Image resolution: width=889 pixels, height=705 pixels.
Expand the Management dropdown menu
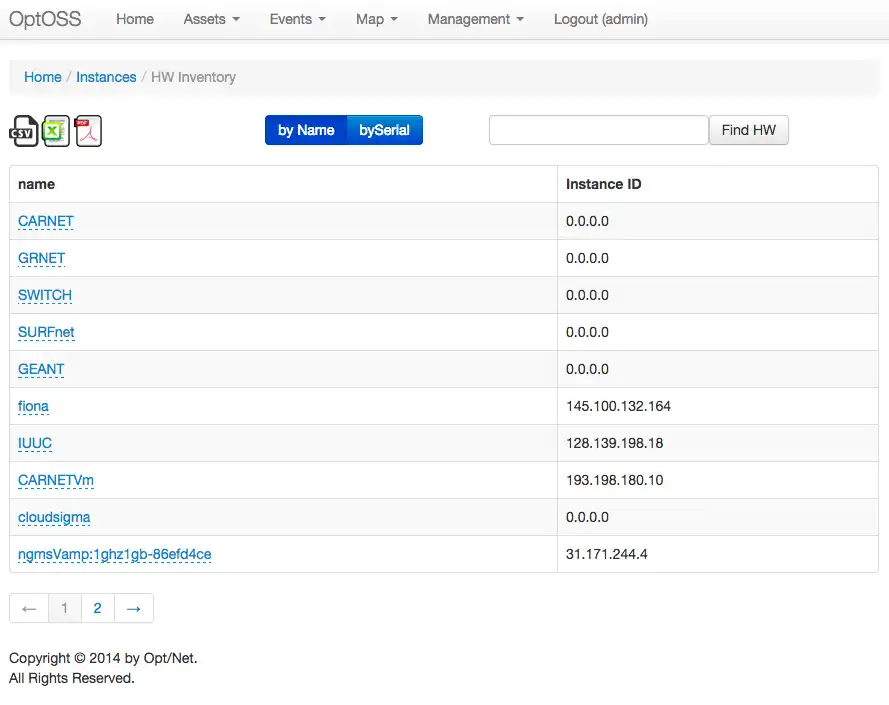[x=476, y=19]
